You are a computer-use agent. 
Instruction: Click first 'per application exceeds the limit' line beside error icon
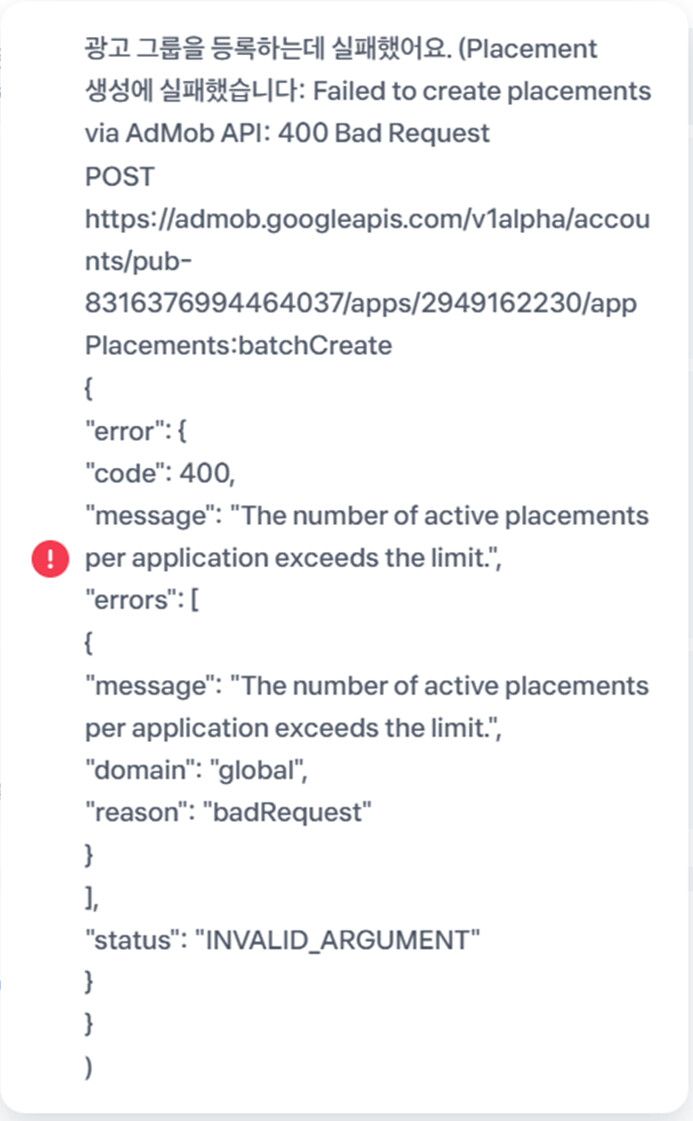pos(293,558)
